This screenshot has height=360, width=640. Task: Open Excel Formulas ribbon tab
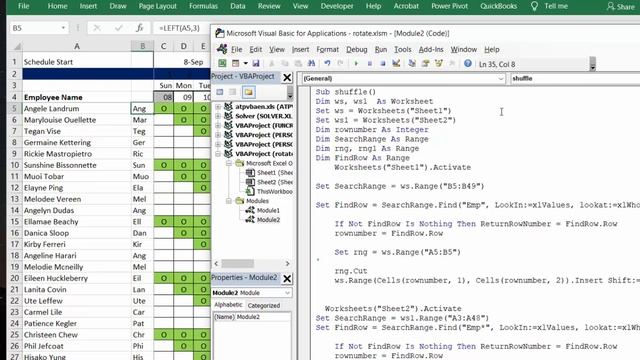tap(203, 6)
